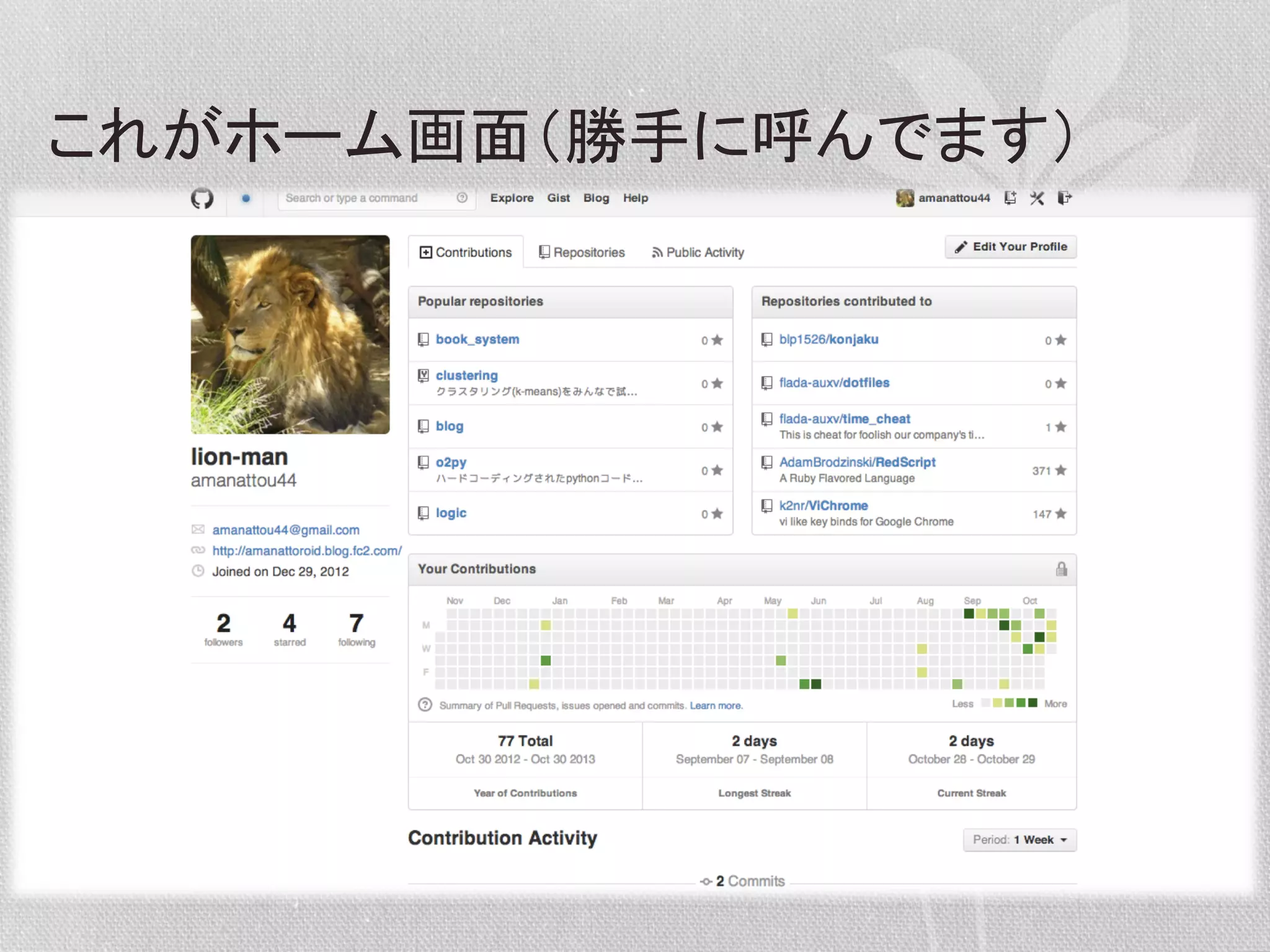Screen dimensions: 1270x952
Task: Click the sign out icon
Action: (x=1064, y=198)
